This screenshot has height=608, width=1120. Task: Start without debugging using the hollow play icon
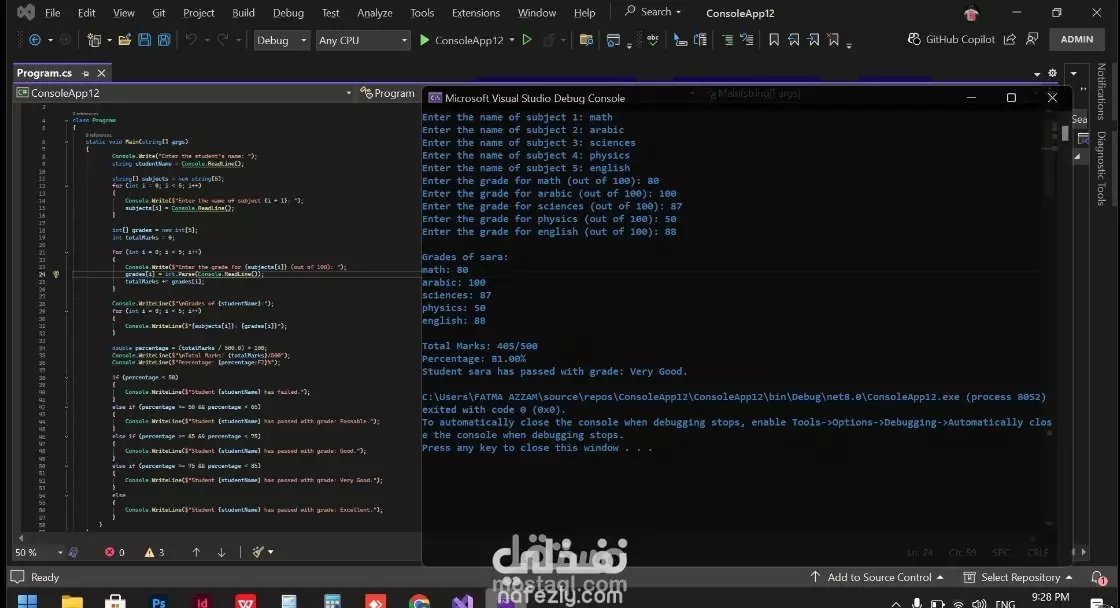pyautogui.click(x=527, y=40)
